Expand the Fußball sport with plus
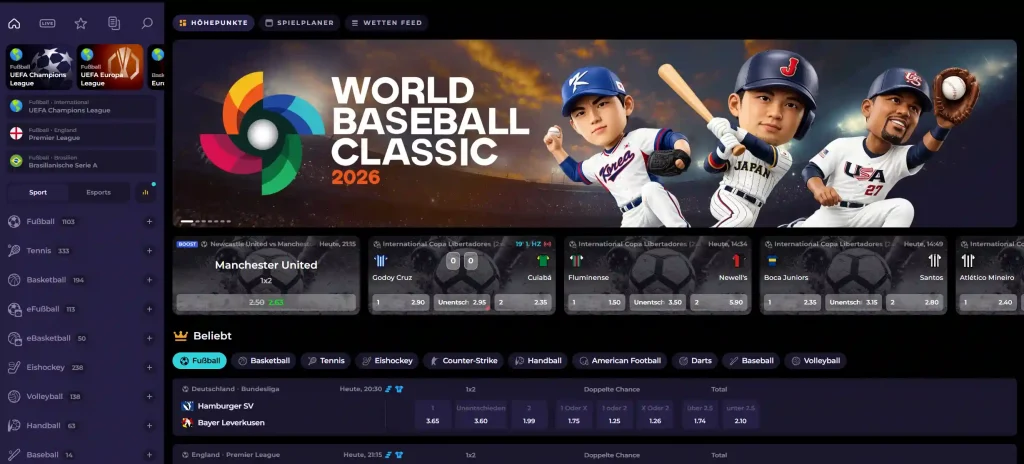1024x464 pixels. click(x=149, y=222)
